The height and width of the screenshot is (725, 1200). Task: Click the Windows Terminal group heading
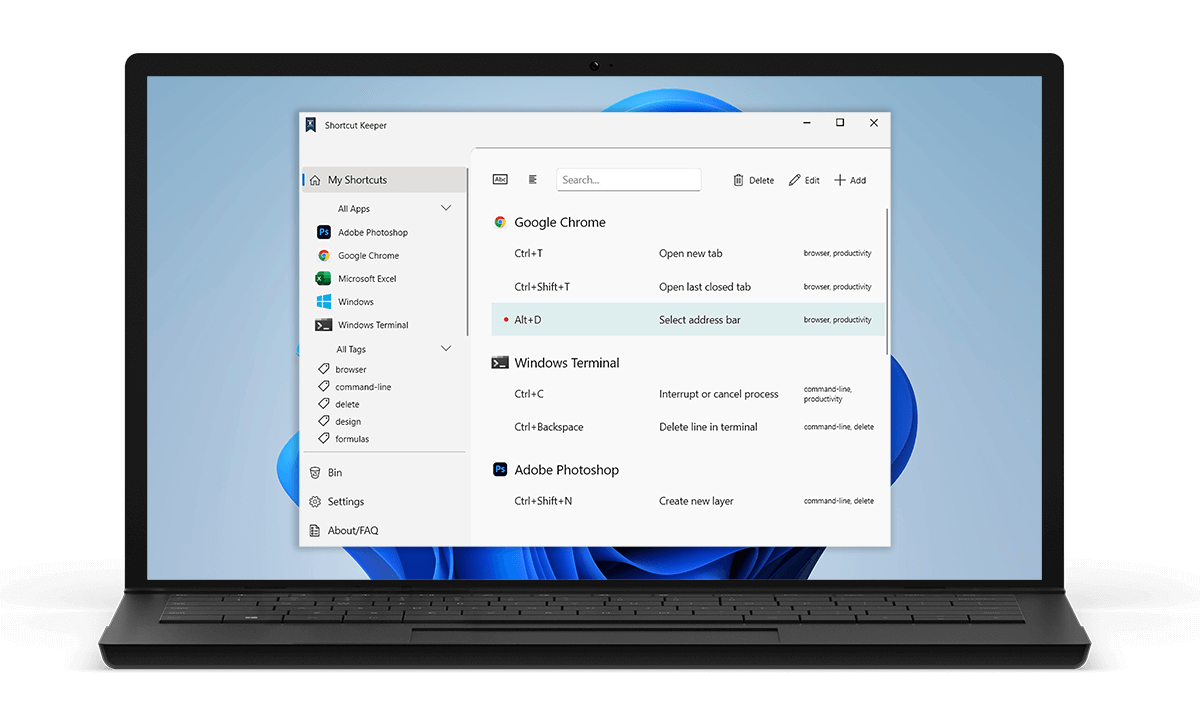pos(567,363)
